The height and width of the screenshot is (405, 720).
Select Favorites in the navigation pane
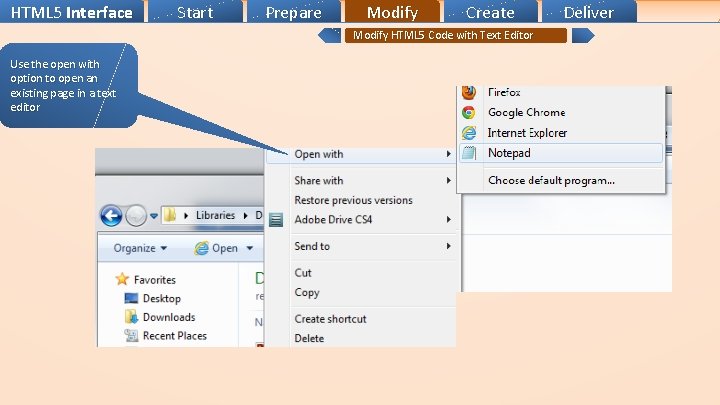pos(155,280)
